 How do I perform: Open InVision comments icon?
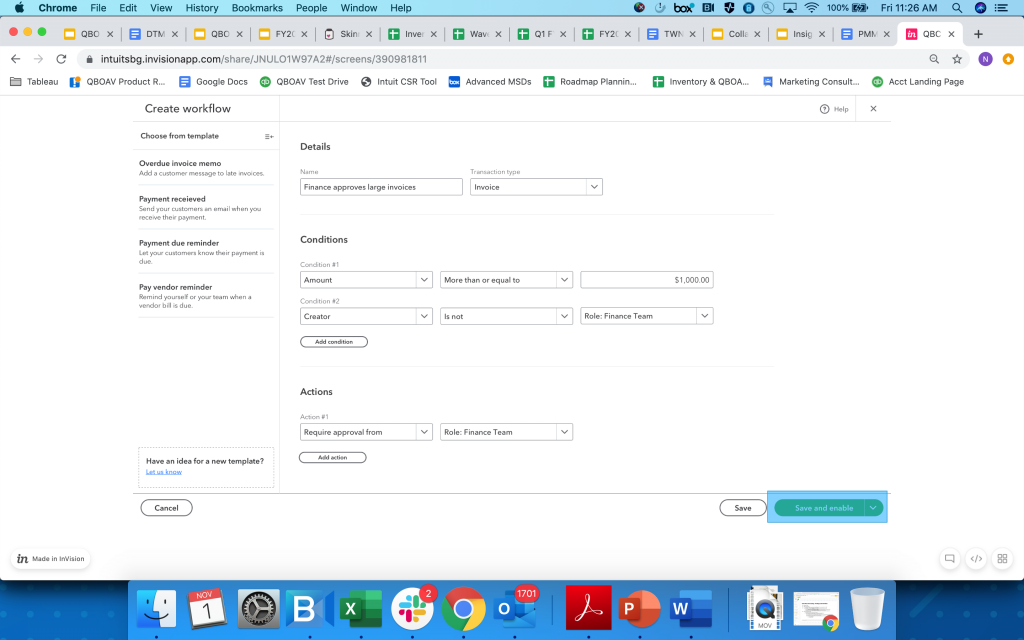pyautogui.click(x=950, y=558)
